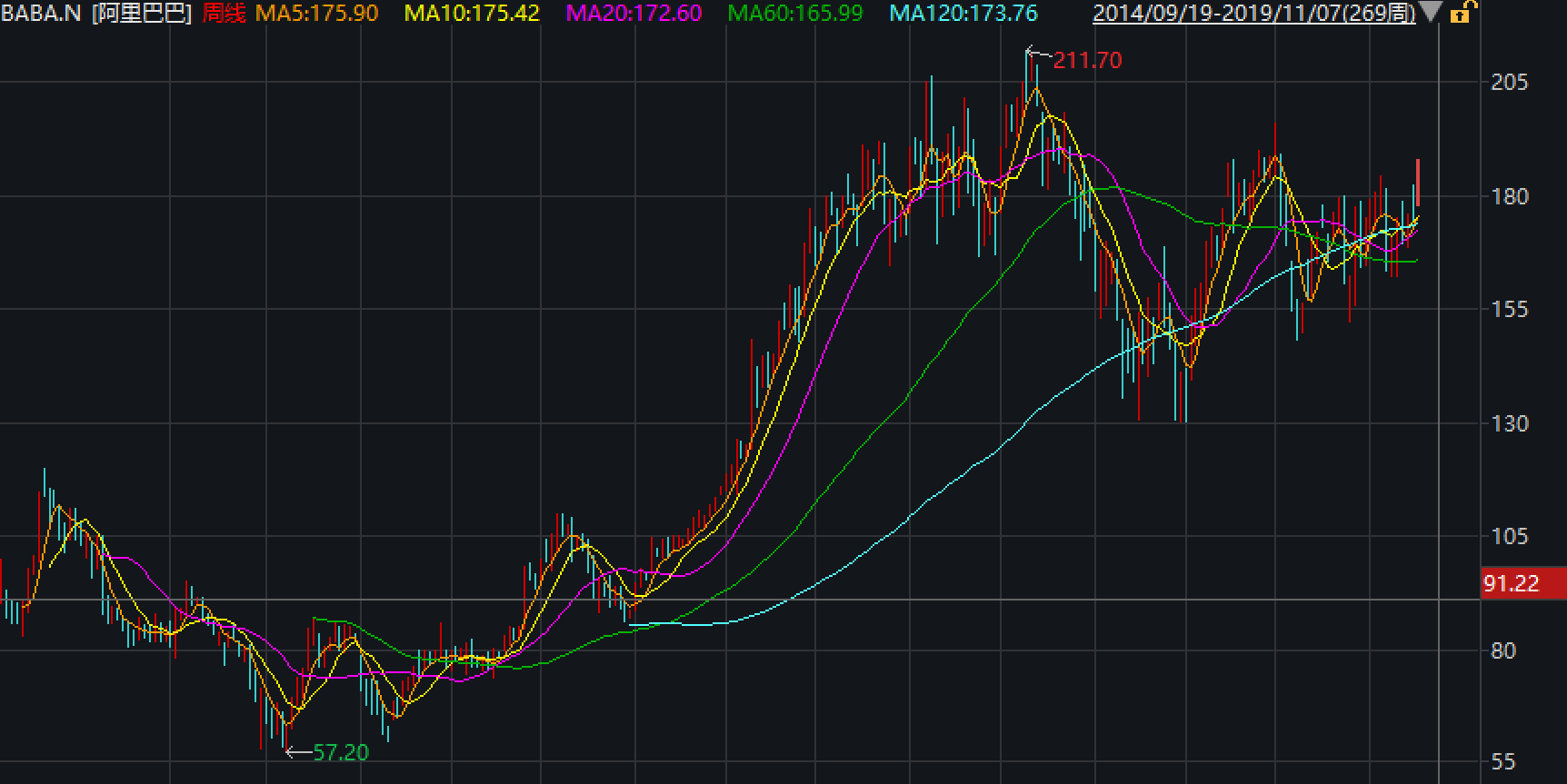
Task: Click the 130 price axis label
Action: (1510, 423)
